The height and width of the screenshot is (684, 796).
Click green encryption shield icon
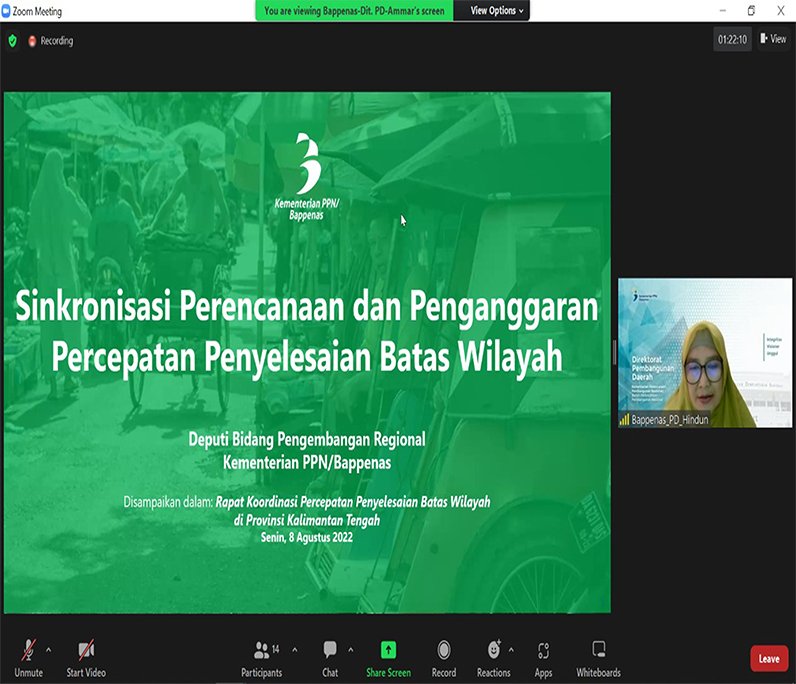pyautogui.click(x=13, y=41)
